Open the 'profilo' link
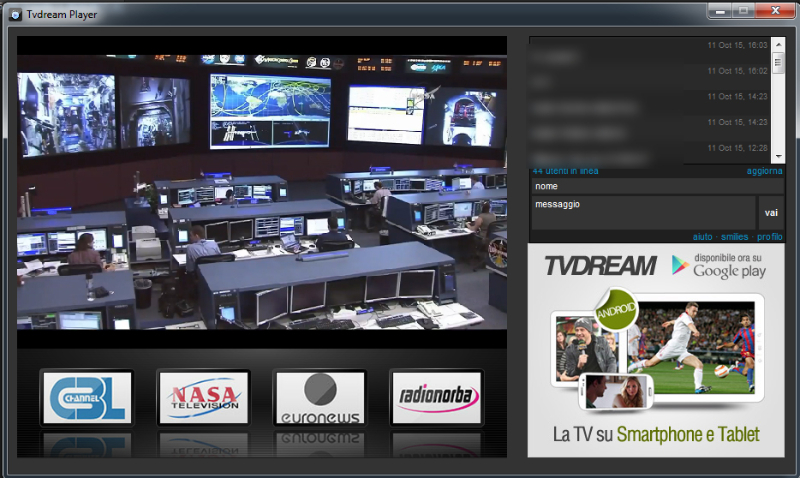Screen dimensions: 800x478 pyautogui.click(x=769, y=237)
